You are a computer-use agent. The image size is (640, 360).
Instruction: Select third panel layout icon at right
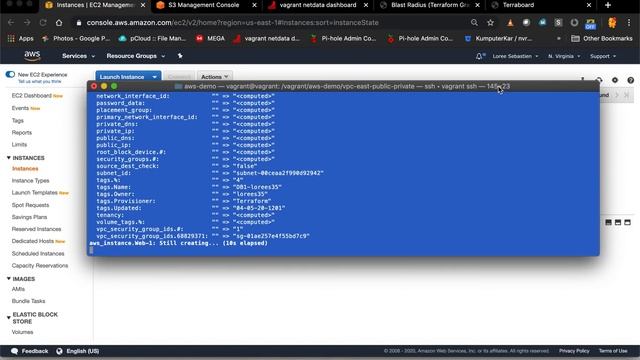[x=627, y=222]
